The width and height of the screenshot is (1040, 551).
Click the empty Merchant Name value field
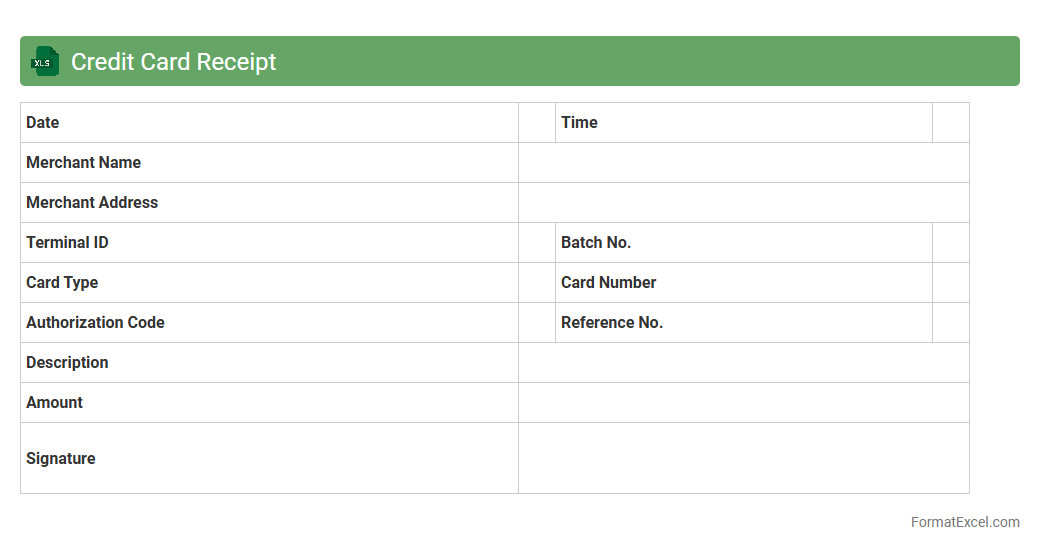click(x=743, y=162)
